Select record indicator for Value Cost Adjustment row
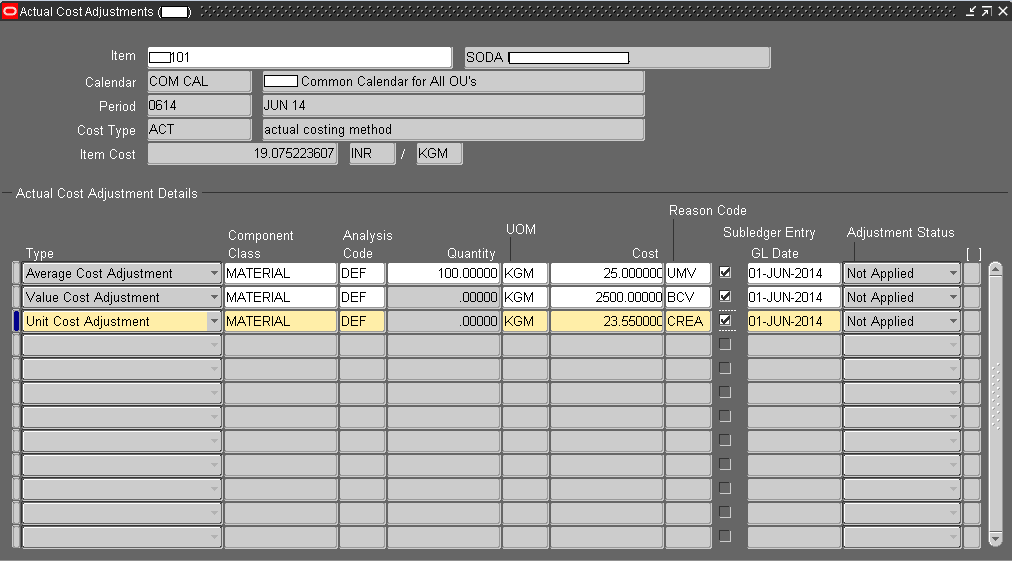Screen dimensions: 1012x561 16,298
